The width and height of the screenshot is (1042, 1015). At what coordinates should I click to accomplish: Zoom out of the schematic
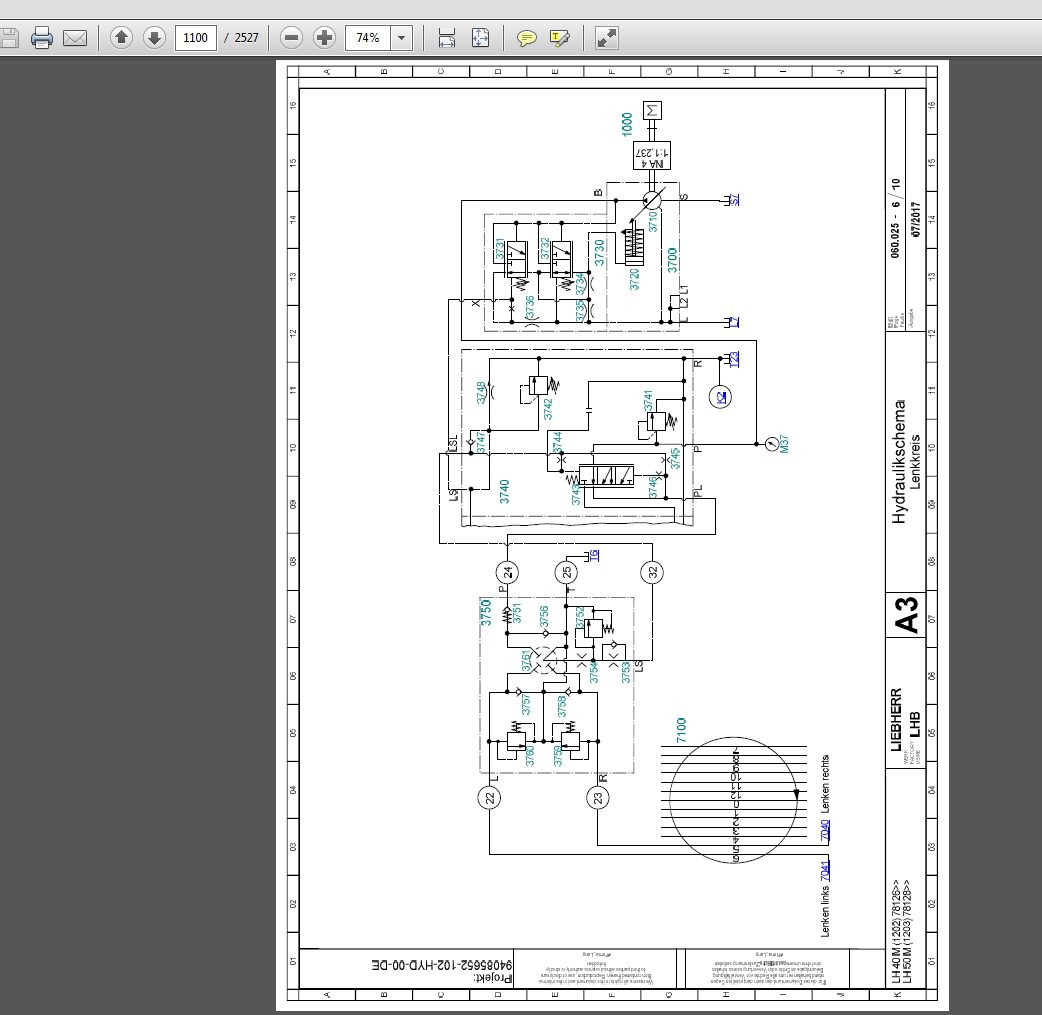(x=290, y=38)
